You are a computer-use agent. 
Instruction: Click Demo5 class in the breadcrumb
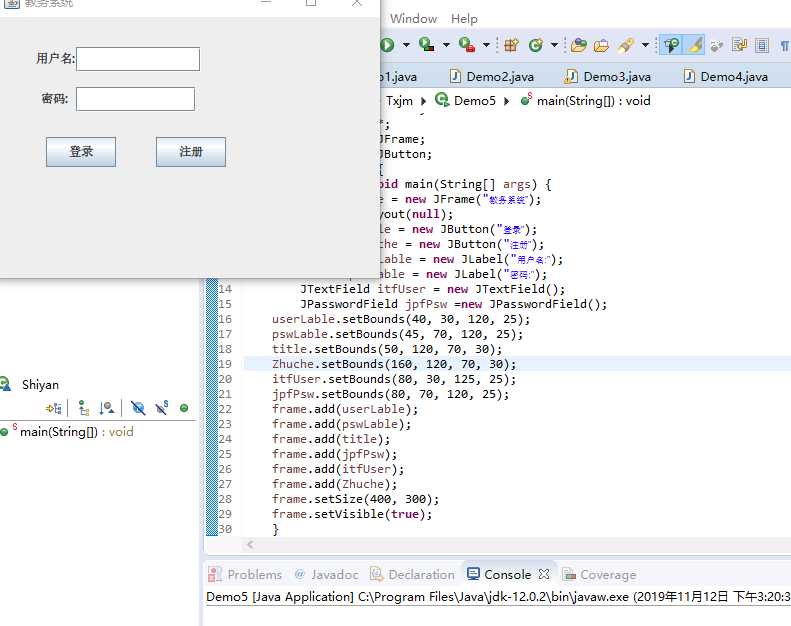[466, 100]
